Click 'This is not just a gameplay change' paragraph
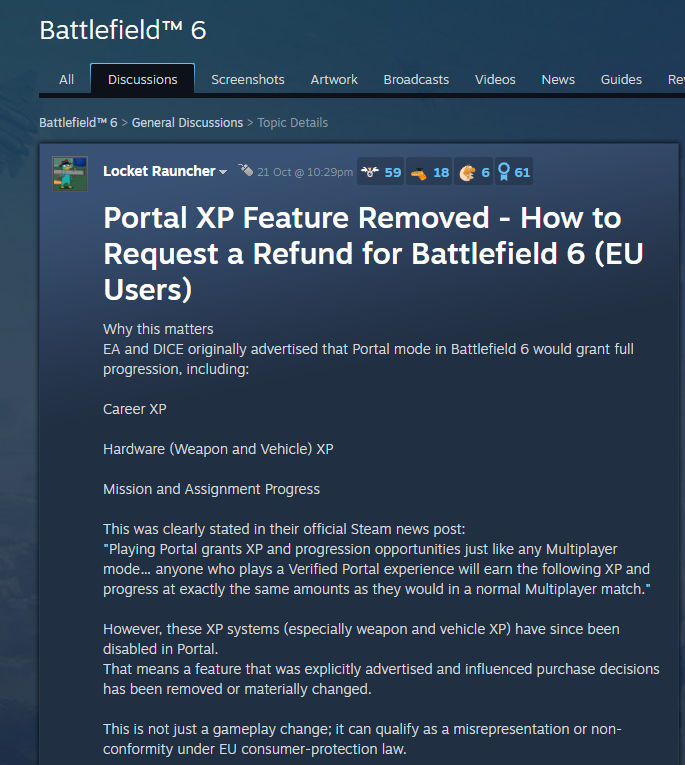 tap(362, 739)
